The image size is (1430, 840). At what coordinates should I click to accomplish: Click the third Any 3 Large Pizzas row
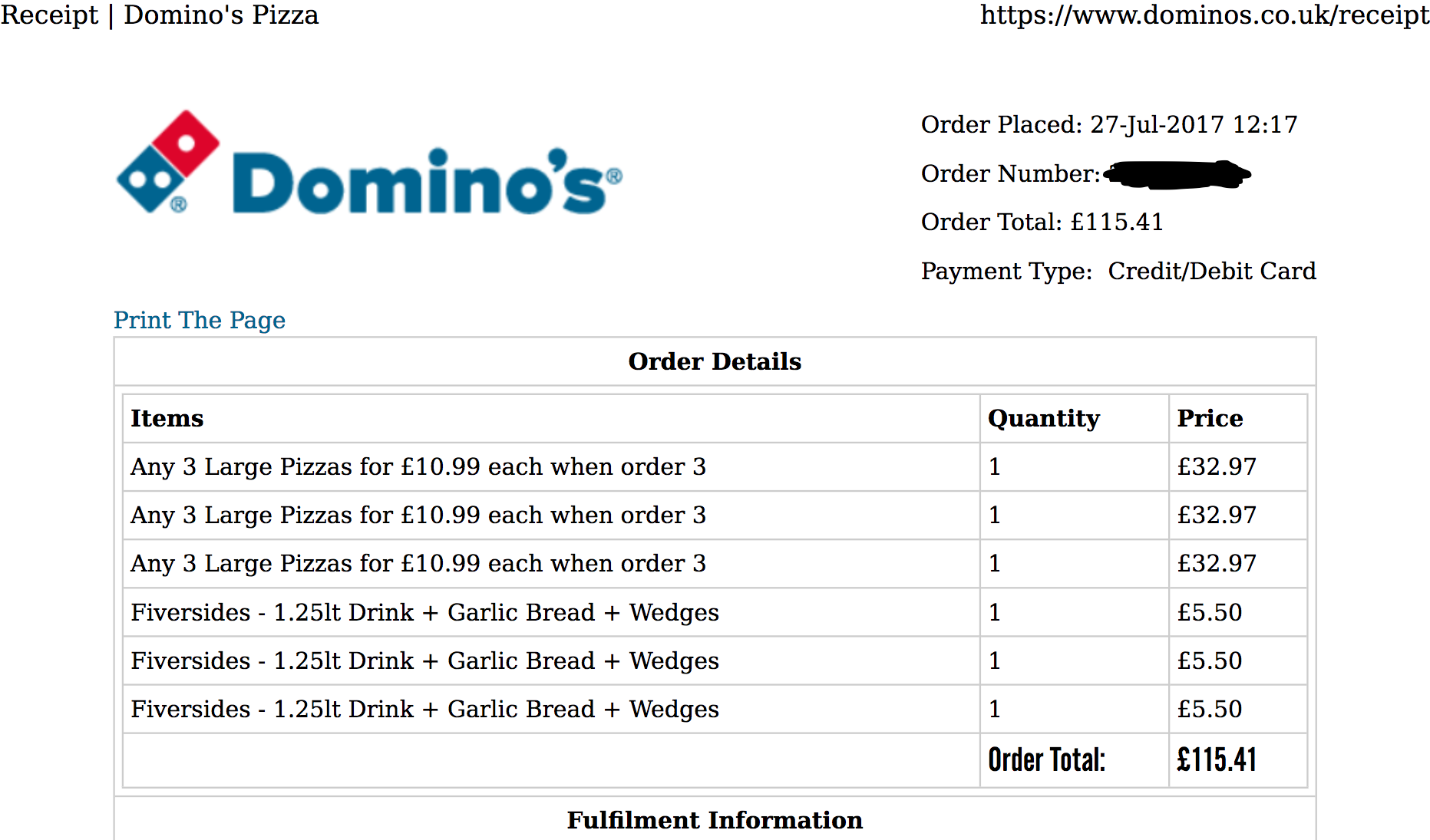715,563
